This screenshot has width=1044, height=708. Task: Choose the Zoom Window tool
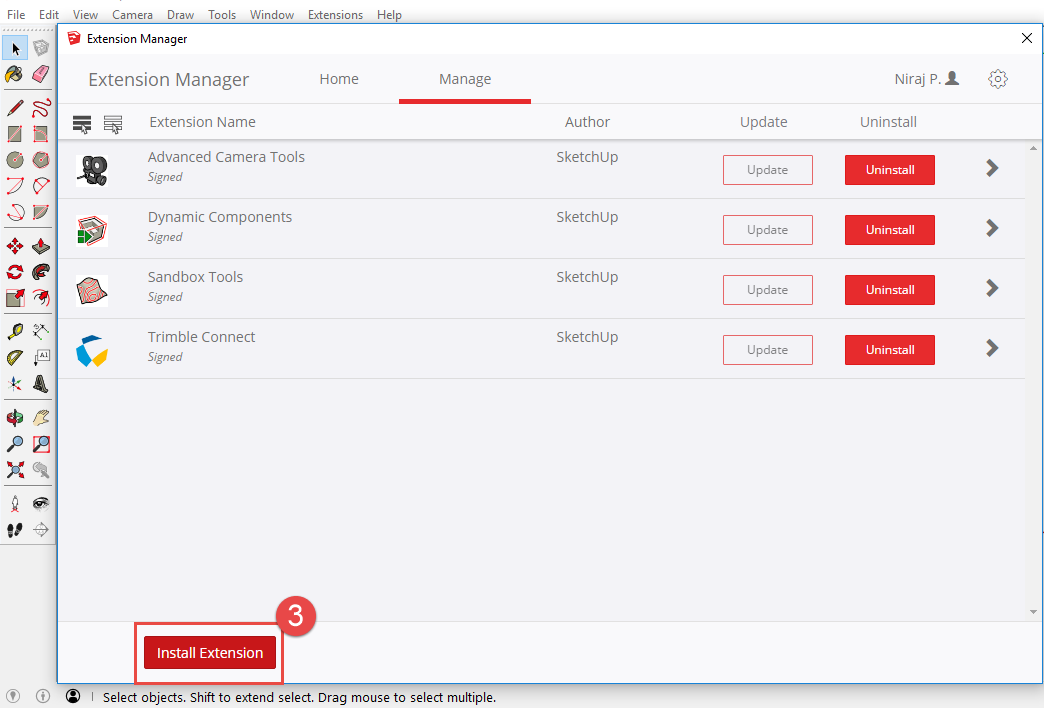[41, 444]
